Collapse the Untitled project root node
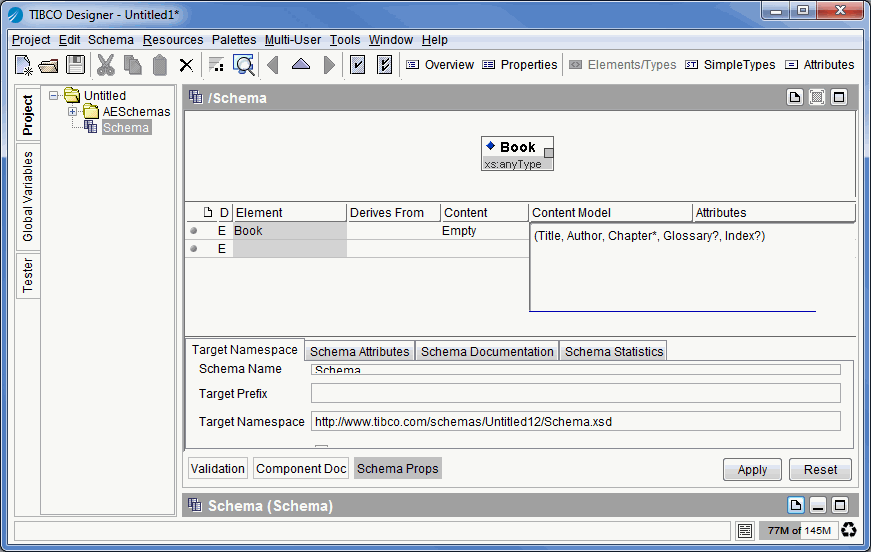The height and width of the screenshot is (552, 871). (x=55, y=96)
